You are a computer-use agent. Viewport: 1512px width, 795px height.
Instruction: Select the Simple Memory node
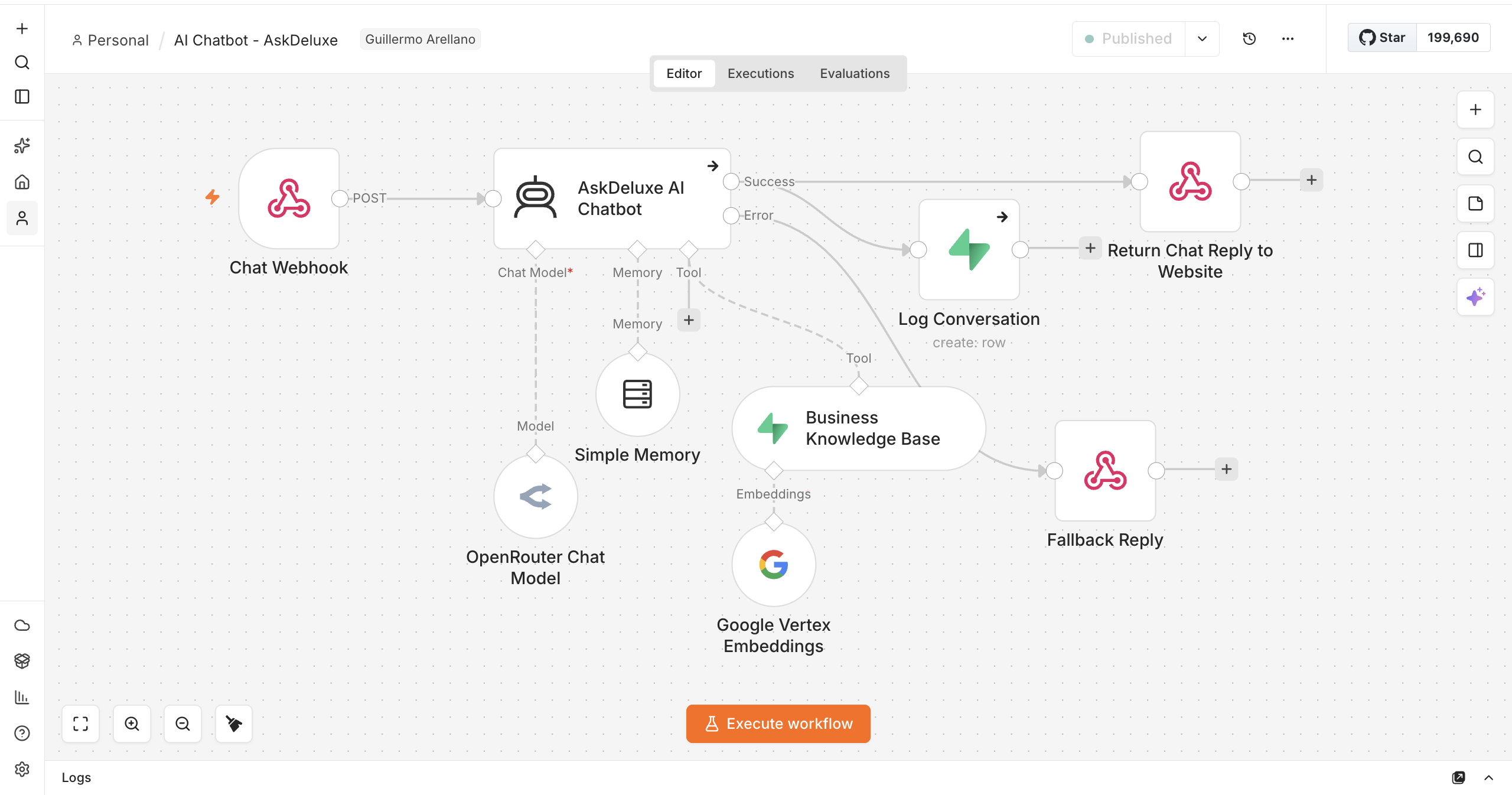[637, 395]
